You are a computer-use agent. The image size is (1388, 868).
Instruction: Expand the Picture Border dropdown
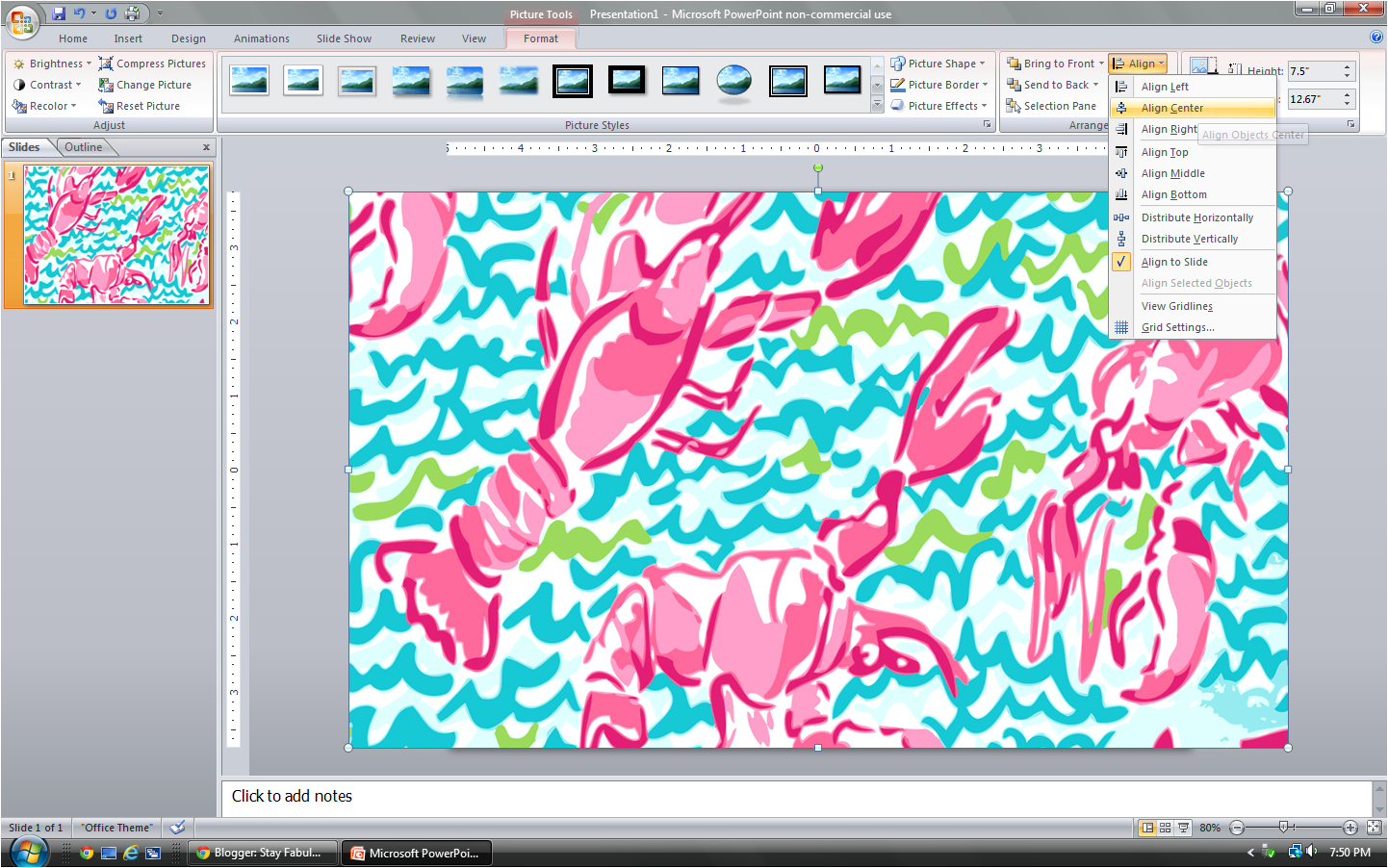940,85
